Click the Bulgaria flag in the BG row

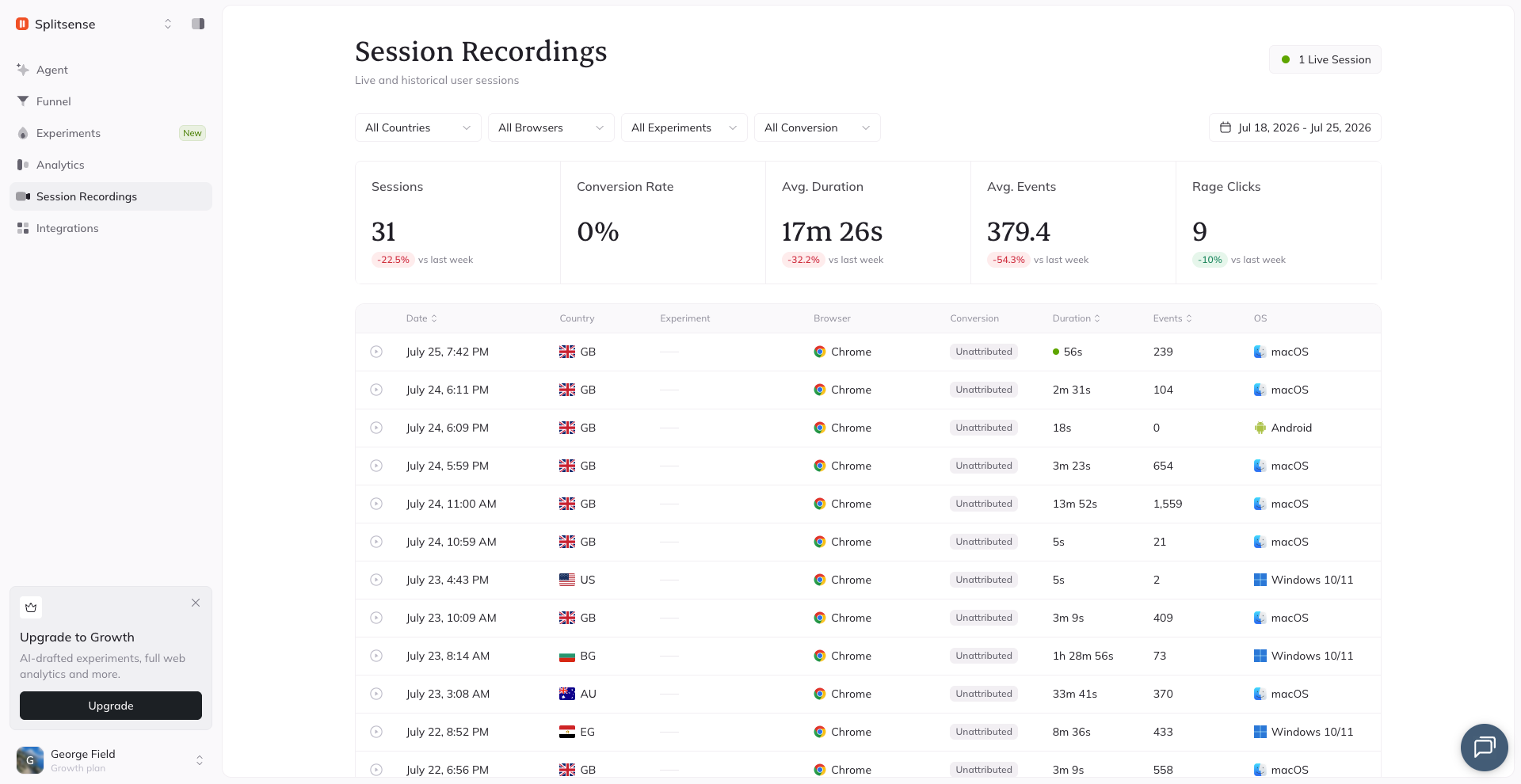567,656
